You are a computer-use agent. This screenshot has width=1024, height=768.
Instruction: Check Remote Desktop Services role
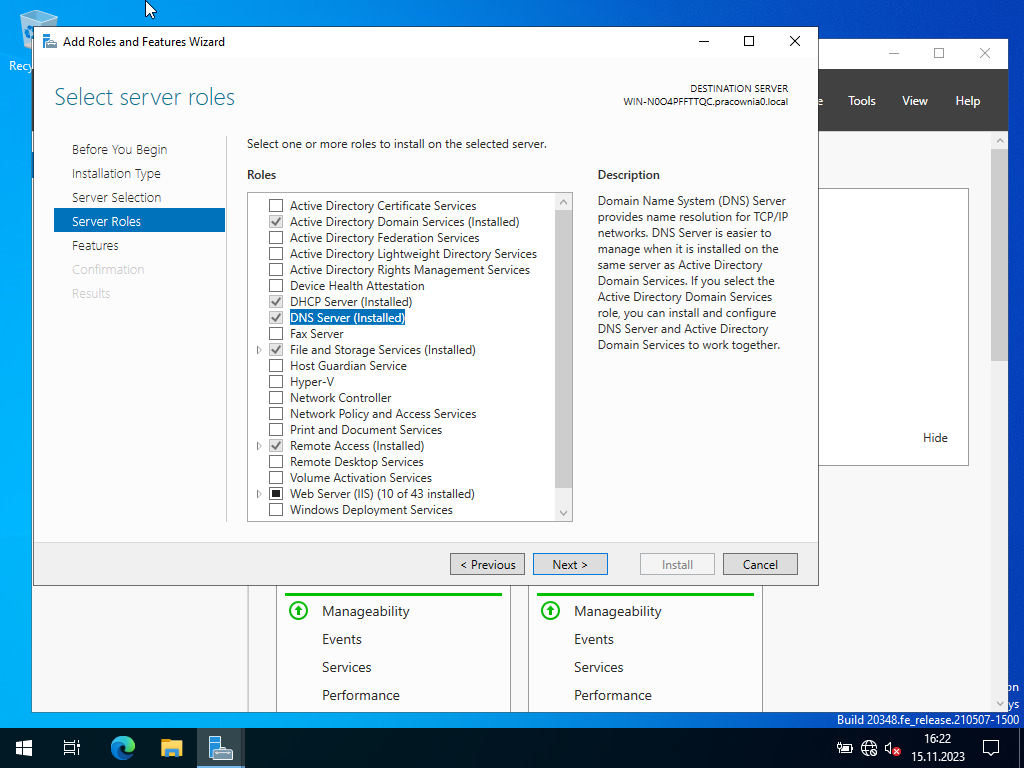(276, 462)
